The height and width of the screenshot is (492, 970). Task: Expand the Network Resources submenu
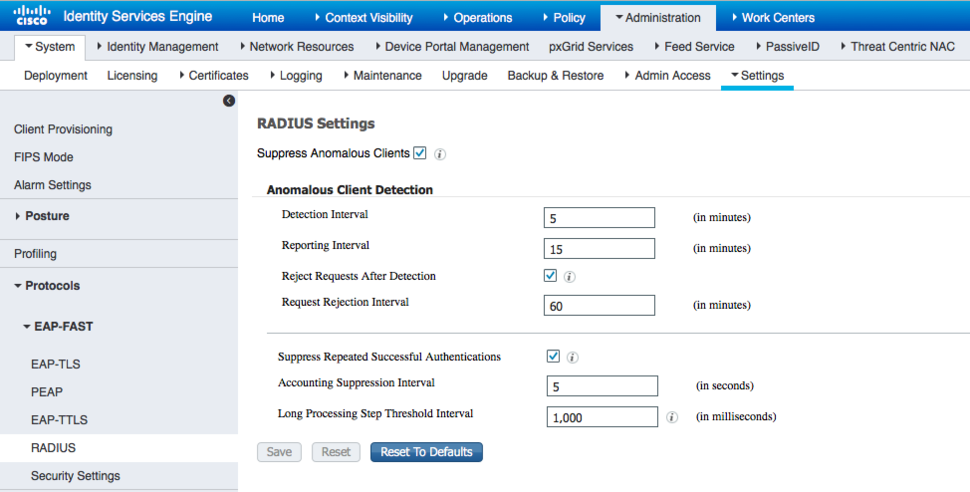pos(297,46)
